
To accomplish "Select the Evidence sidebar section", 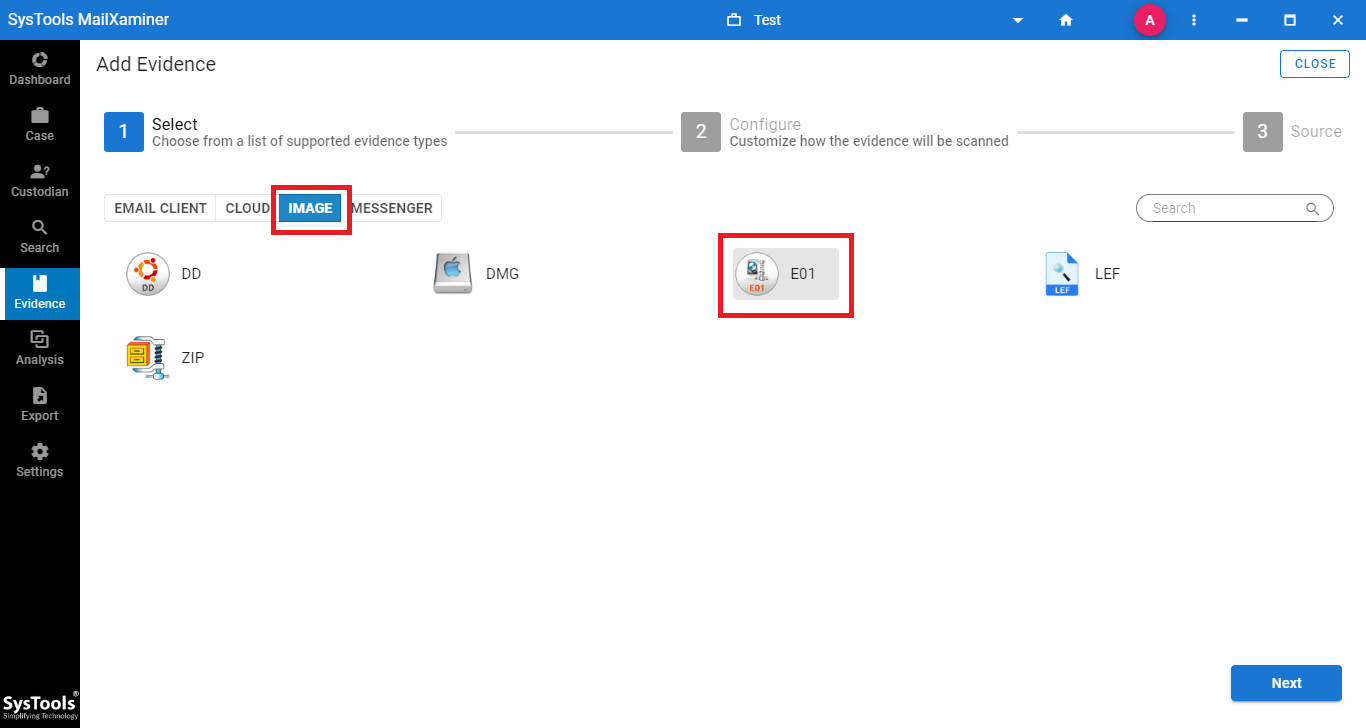I will [x=40, y=293].
